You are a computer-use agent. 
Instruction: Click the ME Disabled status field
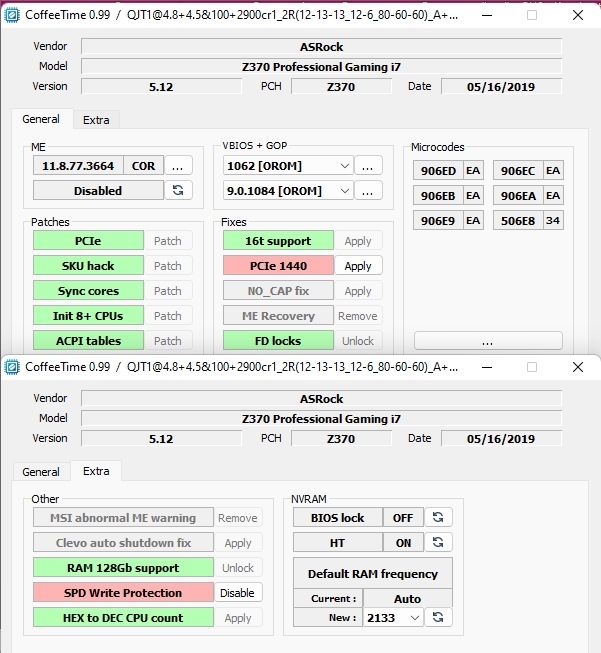(98, 191)
